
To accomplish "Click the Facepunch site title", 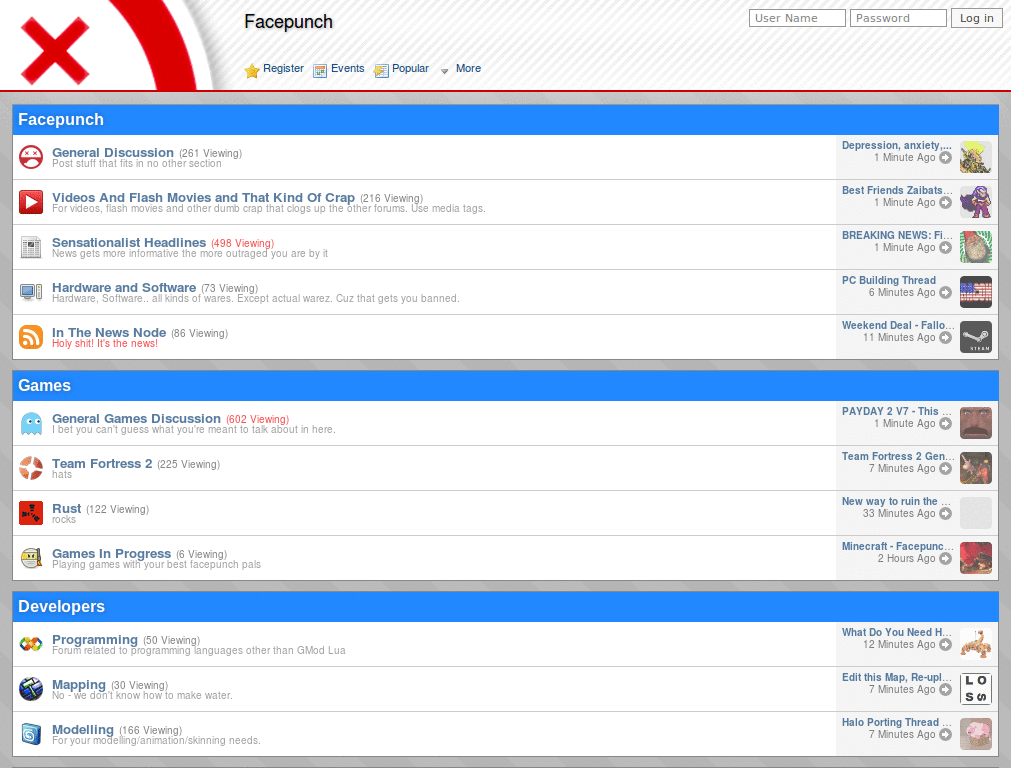I will (x=289, y=22).
